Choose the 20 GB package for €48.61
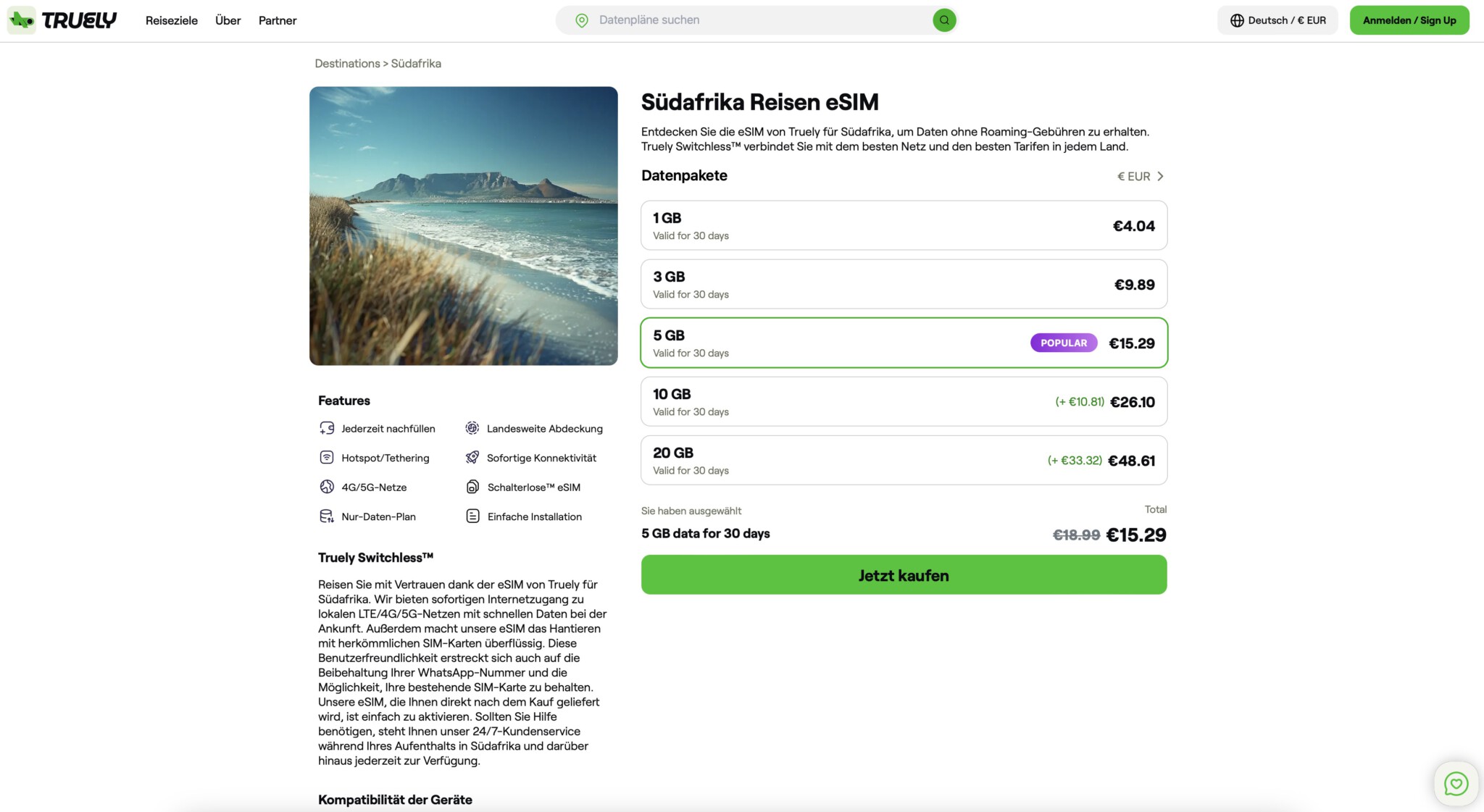The image size is (1484, 812). click(904, 461)
